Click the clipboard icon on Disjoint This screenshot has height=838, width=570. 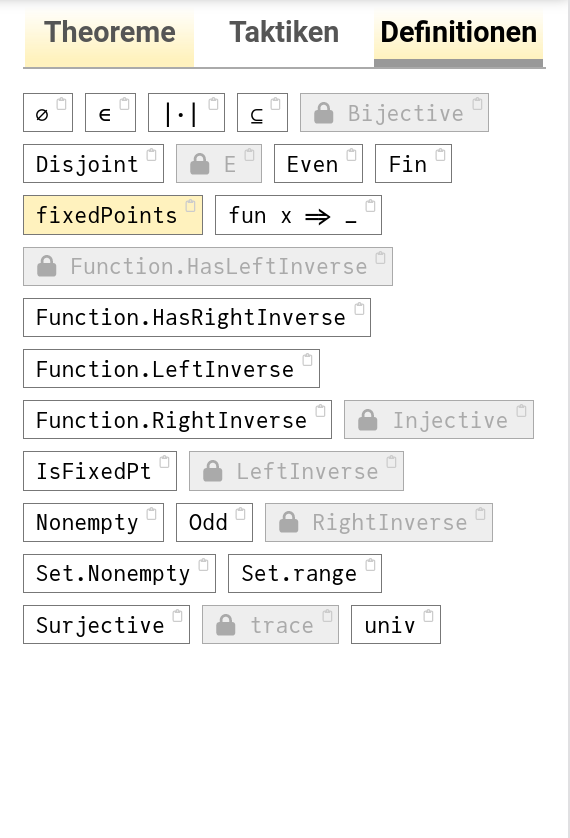click(151, 155)
